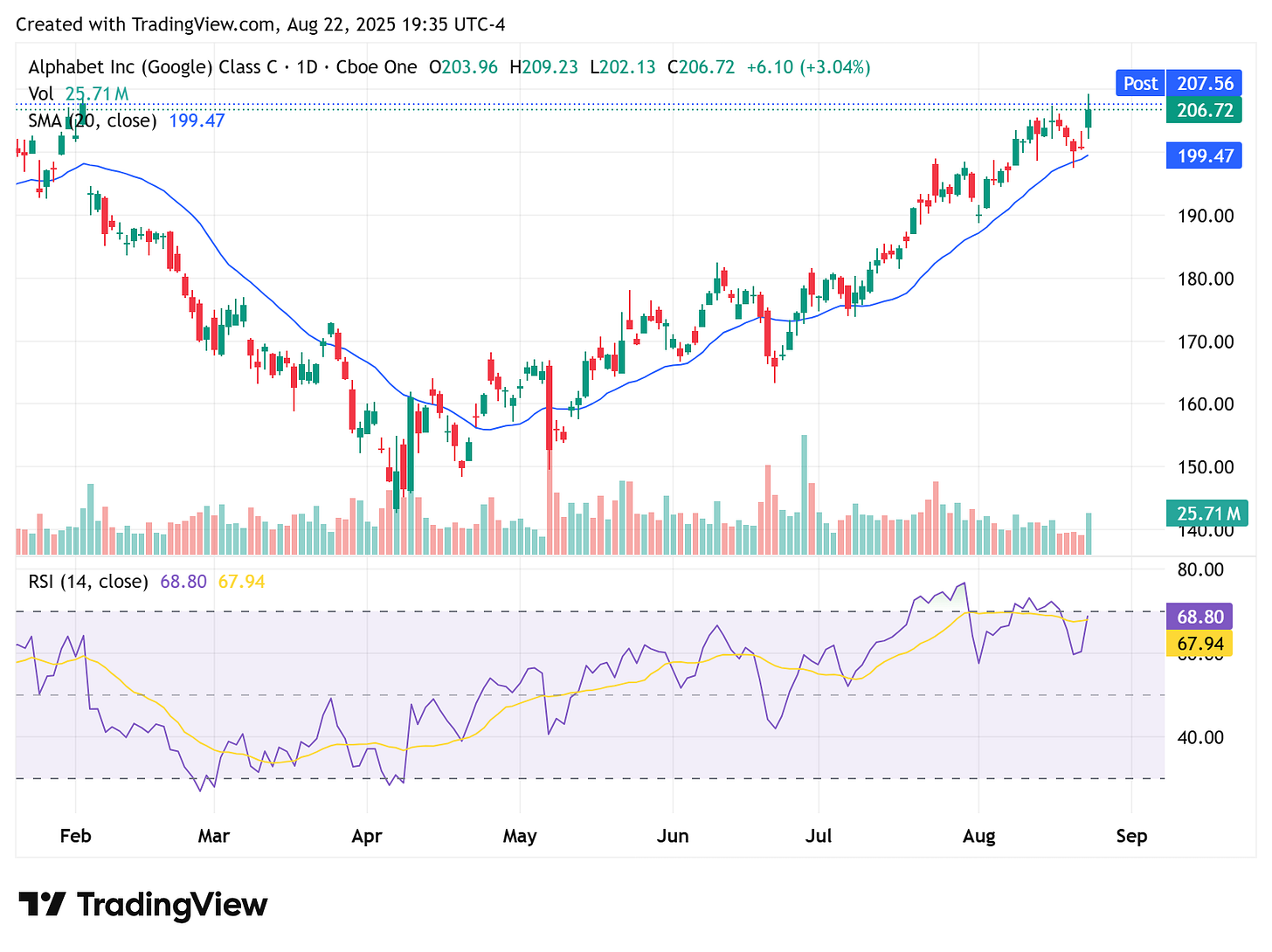
Task: Select the SMA (20, close) indicator legend
Action: [x=92, y=121]
